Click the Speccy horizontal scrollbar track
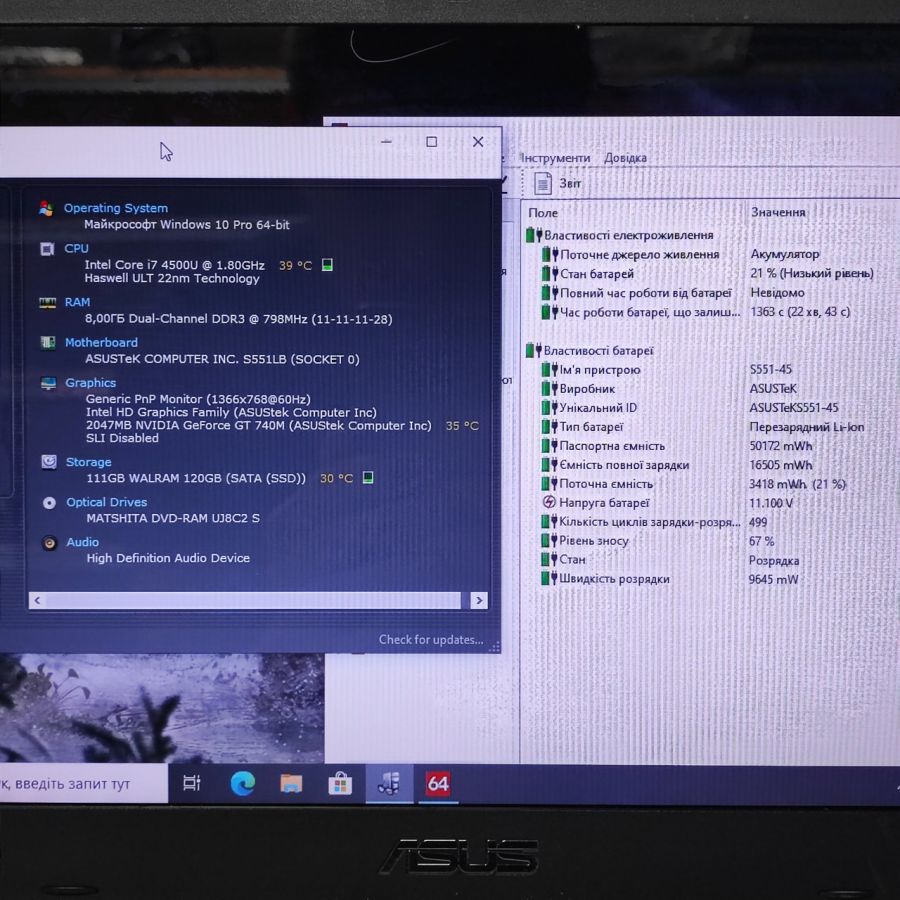 [x=253, y=600]
